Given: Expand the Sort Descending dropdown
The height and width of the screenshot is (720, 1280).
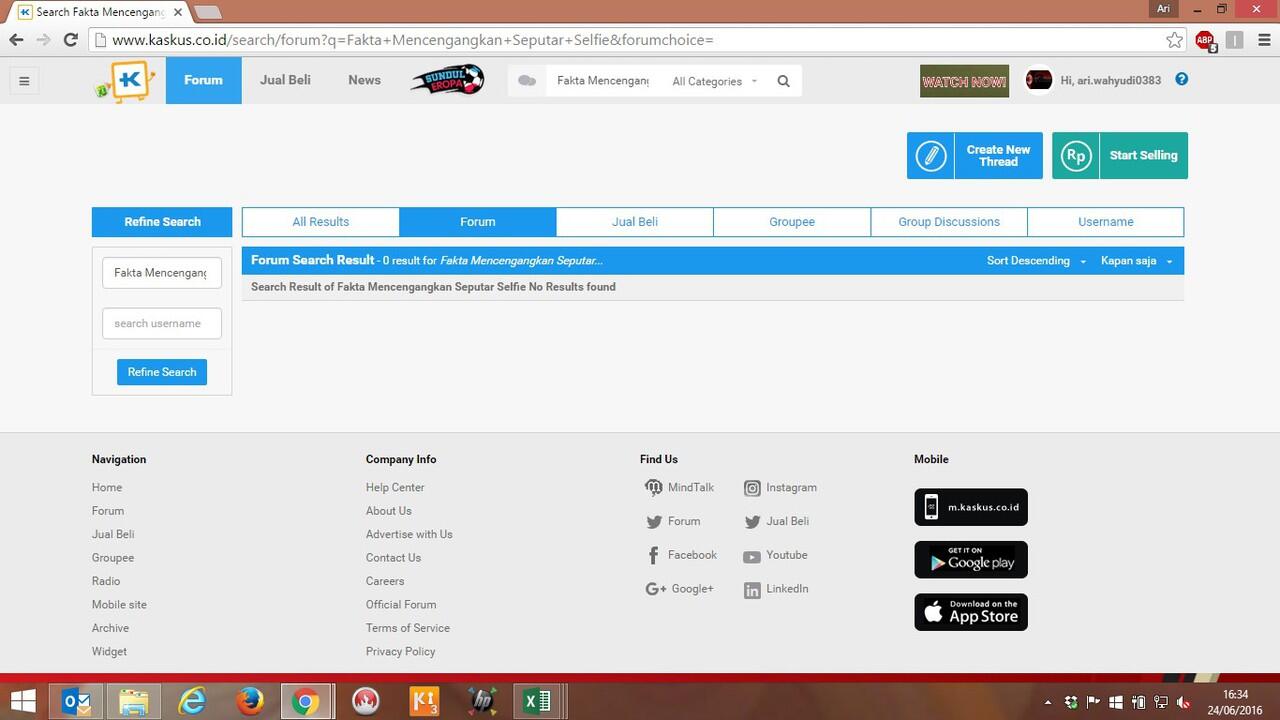Looking at the screenshot, I should pos(1036,261).
